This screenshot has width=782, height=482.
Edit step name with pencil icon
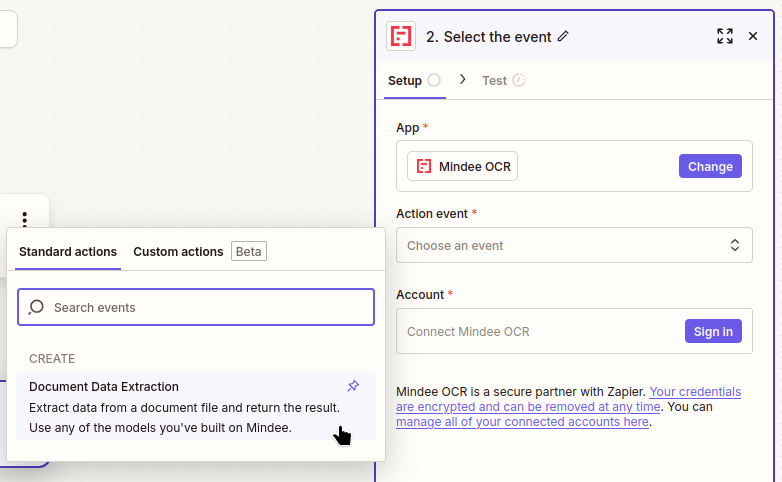[563, 36]
